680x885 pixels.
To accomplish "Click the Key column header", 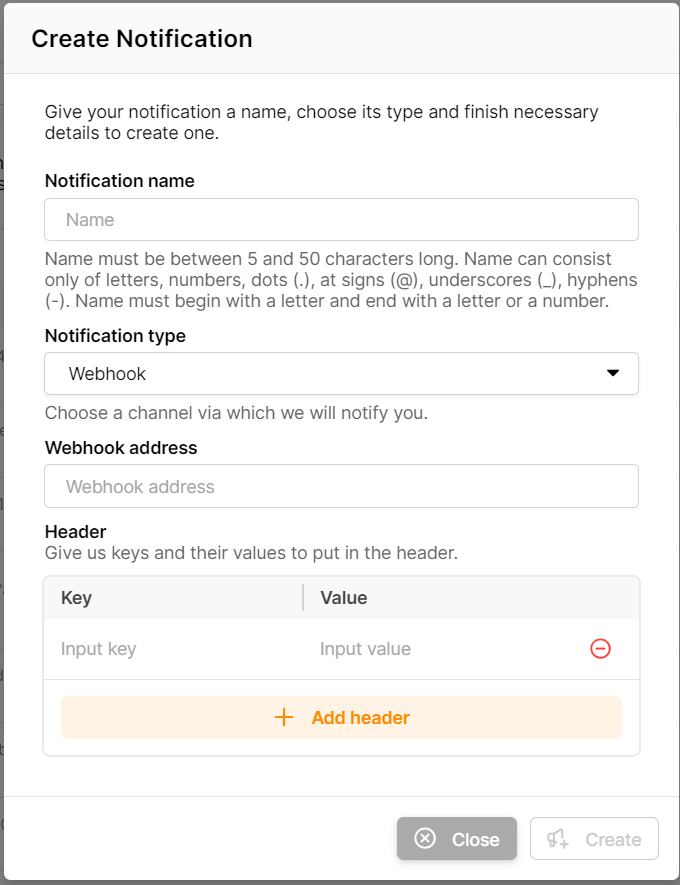I will [77, 598].
